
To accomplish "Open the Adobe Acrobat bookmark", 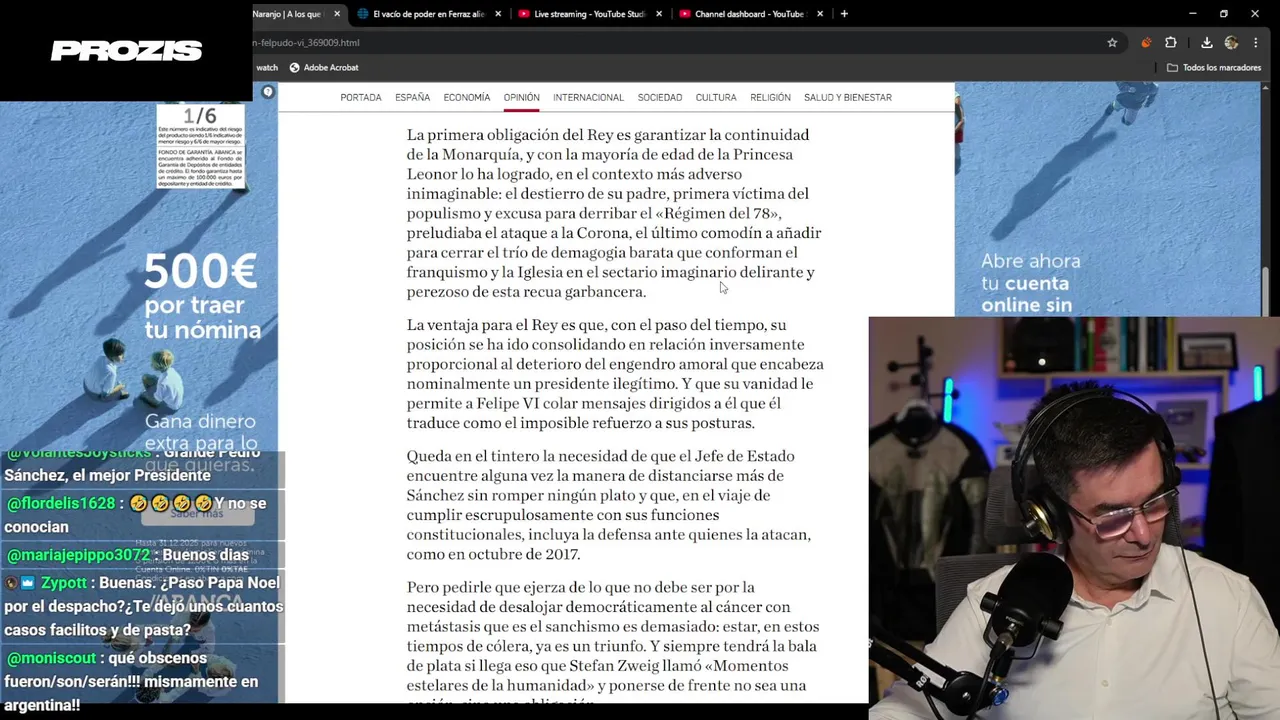I will [323, 68].
